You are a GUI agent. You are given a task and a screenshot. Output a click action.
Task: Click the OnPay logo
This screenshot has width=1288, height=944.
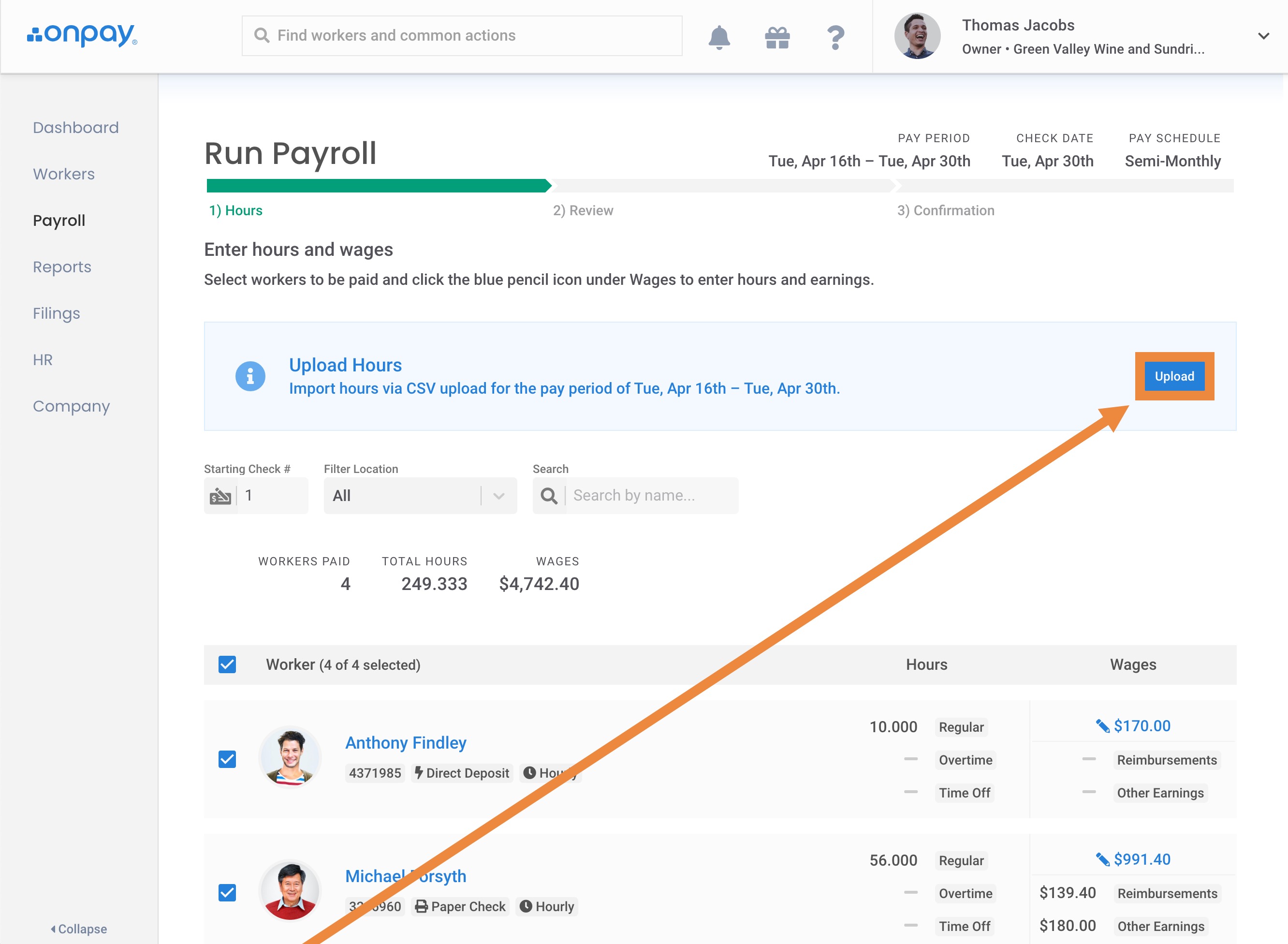pyautogui.click(x=82, y=35)
